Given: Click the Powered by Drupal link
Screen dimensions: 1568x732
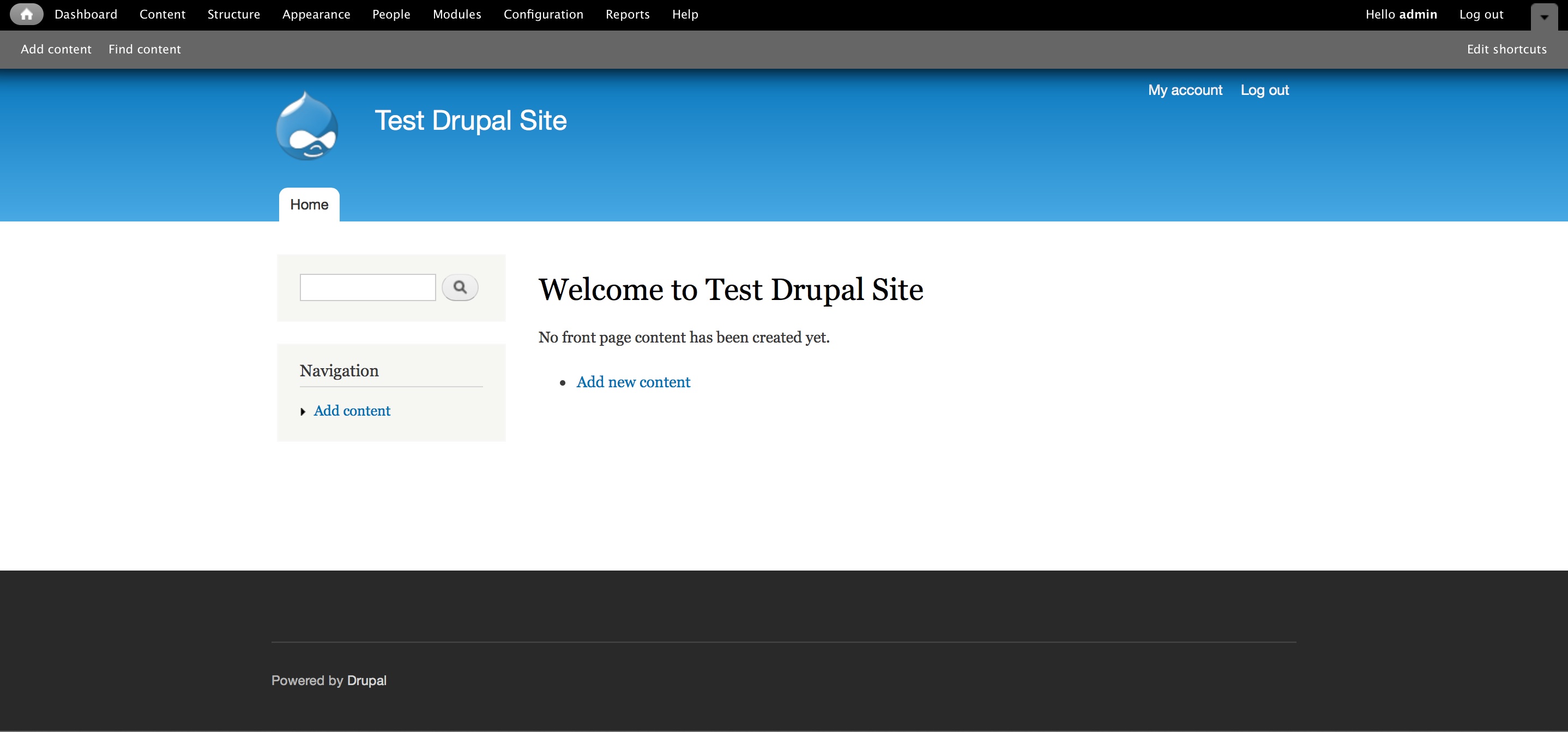Looking at the screenshot, I should (x=365, y=680).
